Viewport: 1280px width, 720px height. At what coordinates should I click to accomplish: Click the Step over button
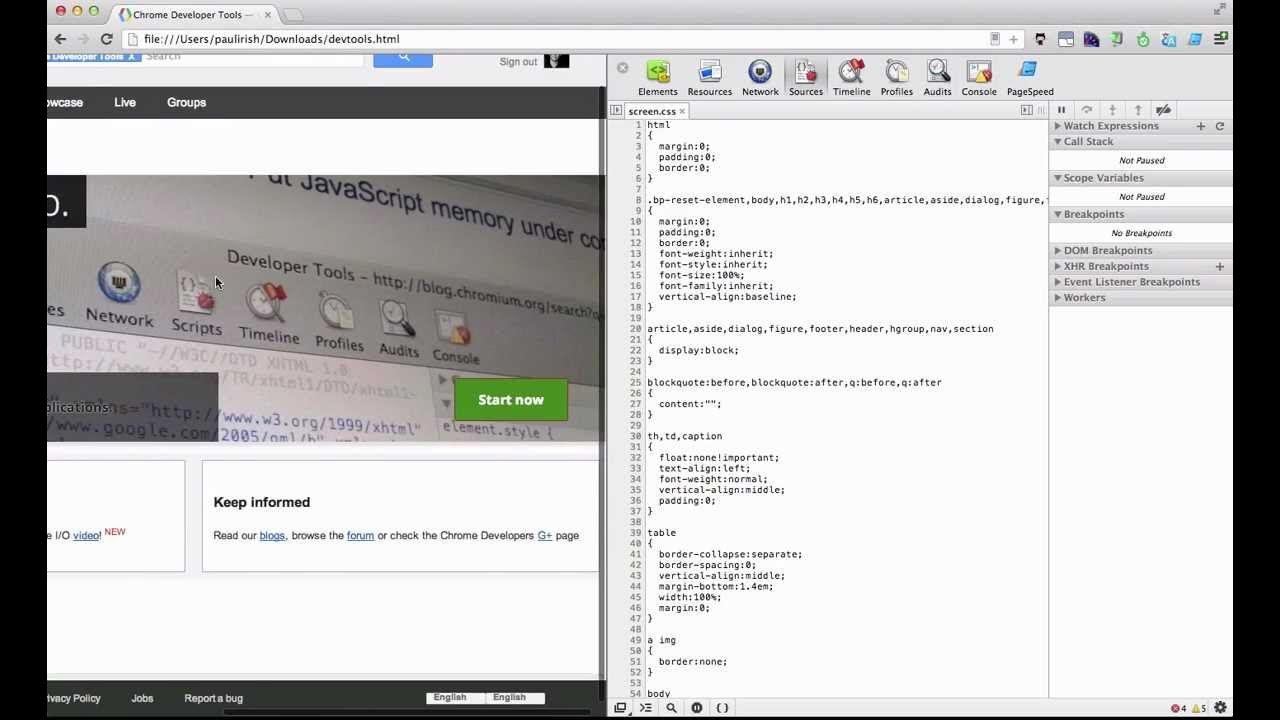[x=1087, y=110]
